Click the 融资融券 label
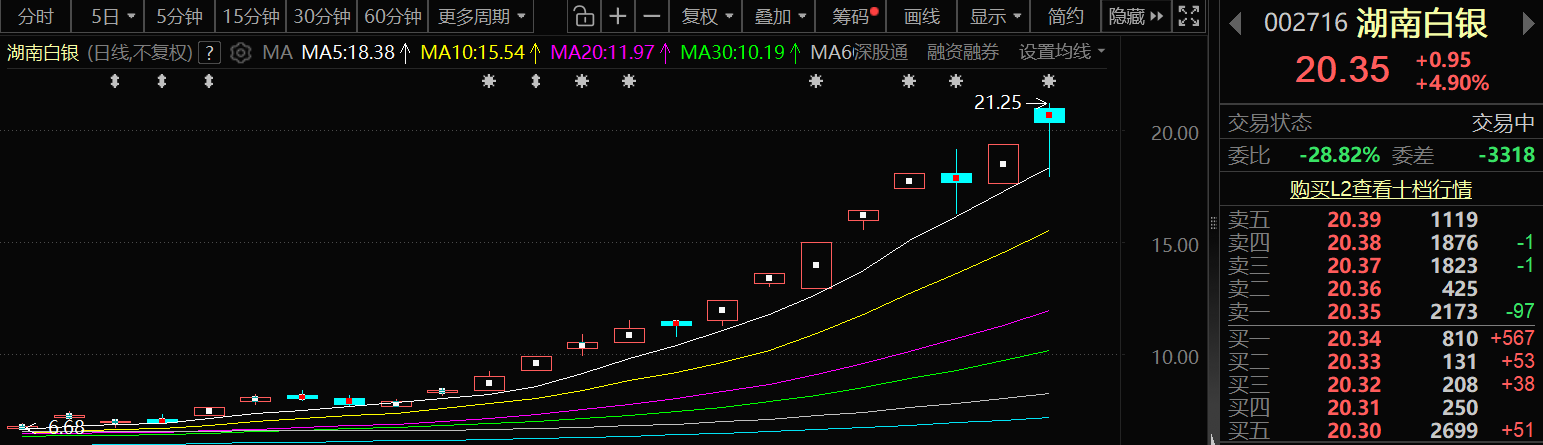The height and width of the screenshot is (445, 1543). tap(962, 52)
